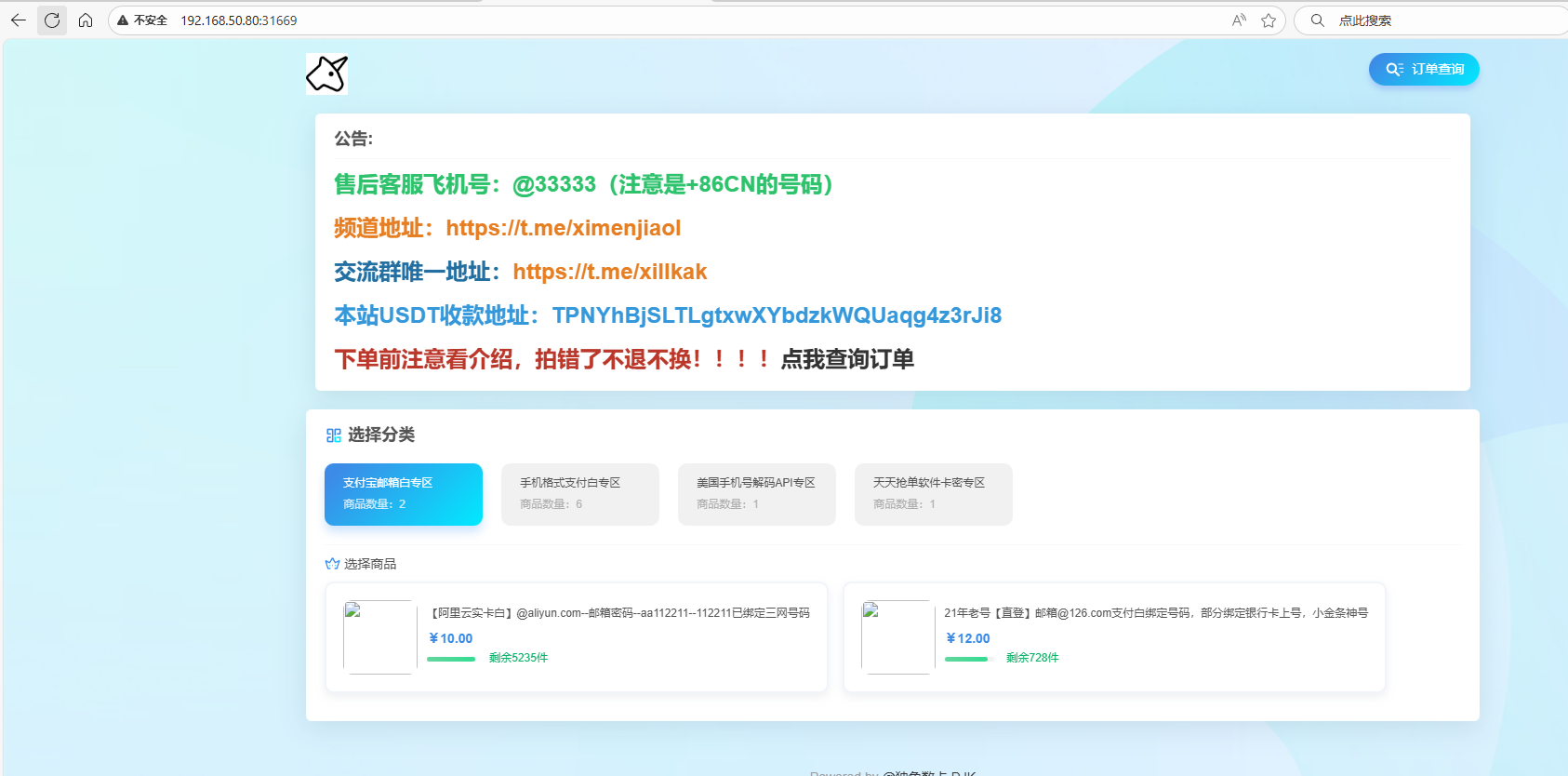Viewport: 1568px width, 776px height.
Task: Click the 选择分类 grid icon
Action: (334, 435)
